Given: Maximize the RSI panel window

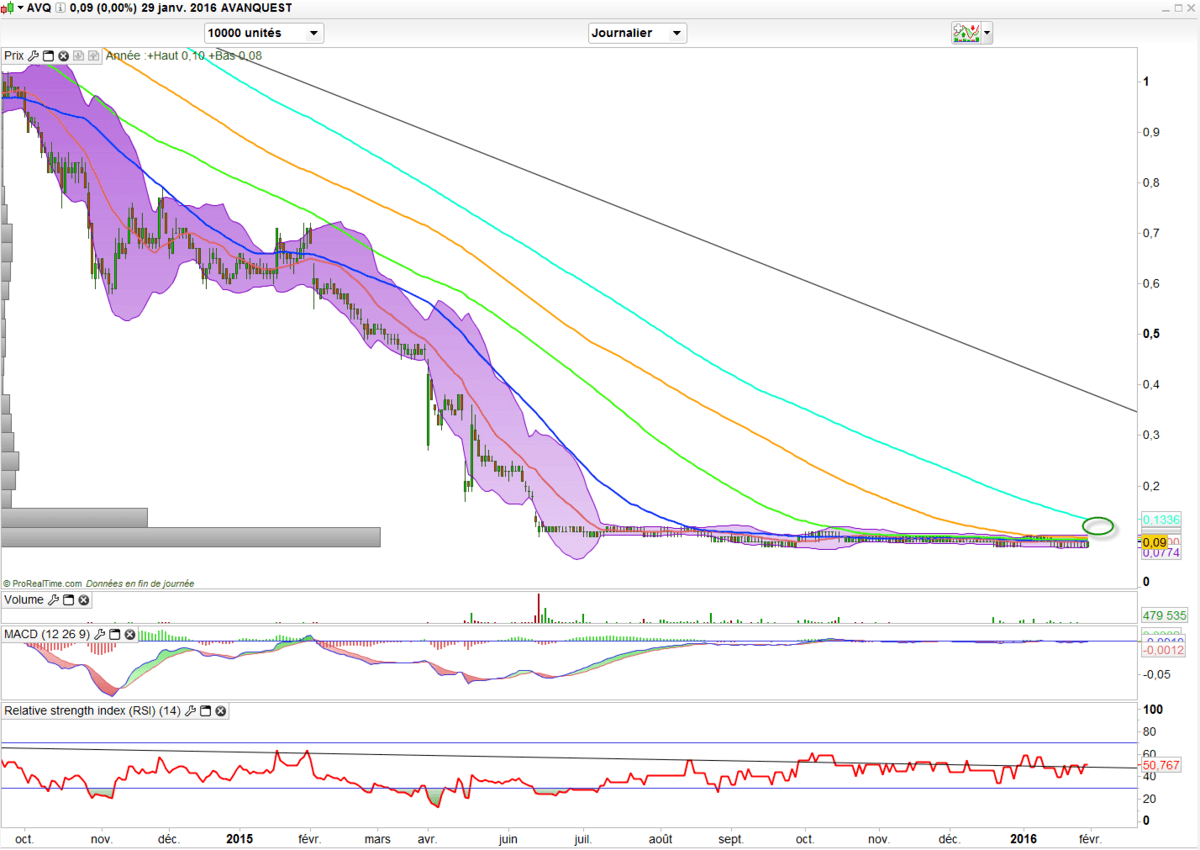Looking at the screenshot, I should 206,711.
